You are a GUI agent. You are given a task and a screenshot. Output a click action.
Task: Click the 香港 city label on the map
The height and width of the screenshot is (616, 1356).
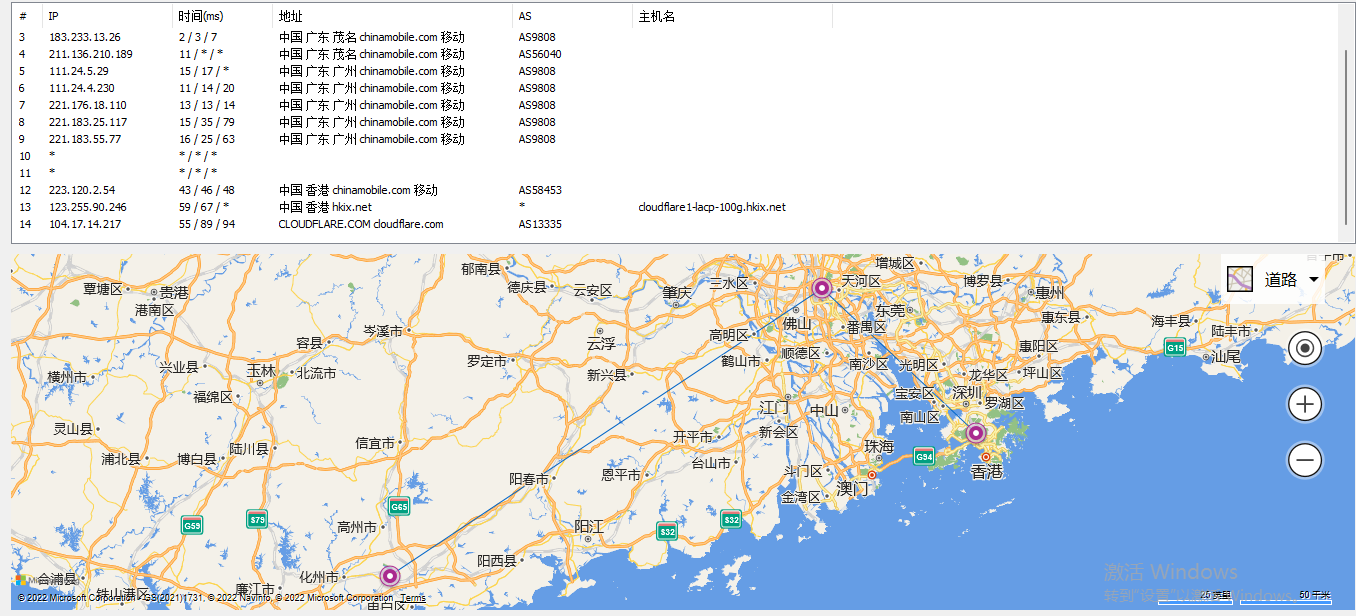(987, 471)
